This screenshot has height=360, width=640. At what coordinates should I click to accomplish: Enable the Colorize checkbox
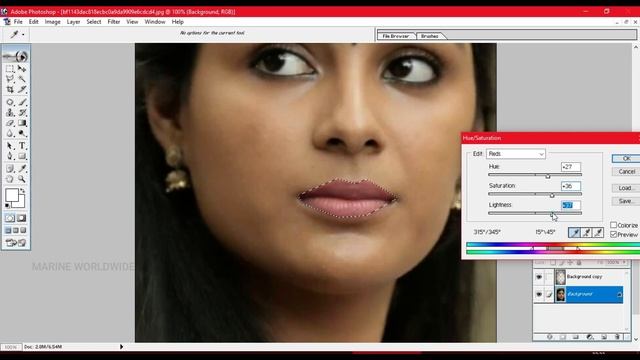613,225
